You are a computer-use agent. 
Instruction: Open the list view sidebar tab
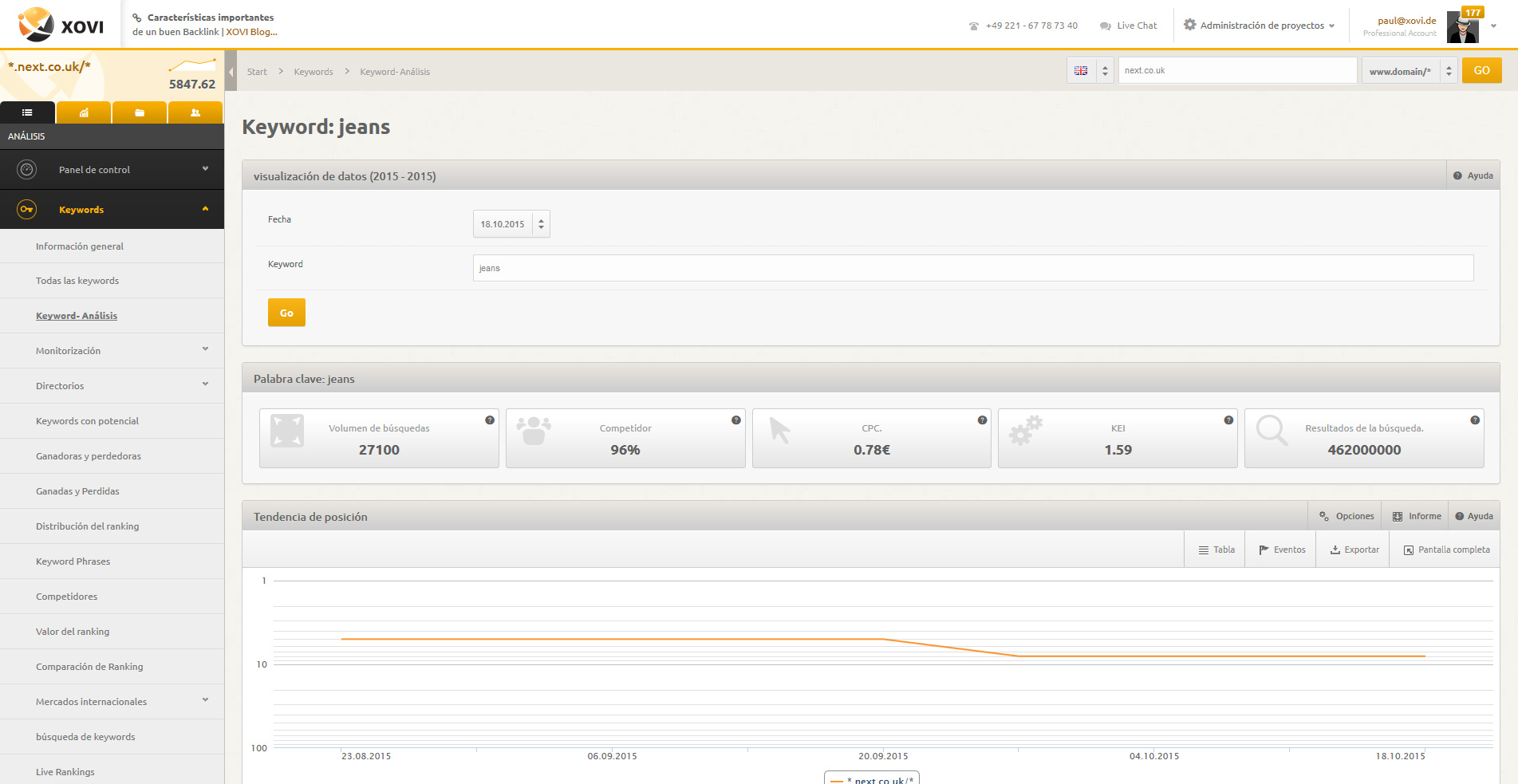click(27, 112)
